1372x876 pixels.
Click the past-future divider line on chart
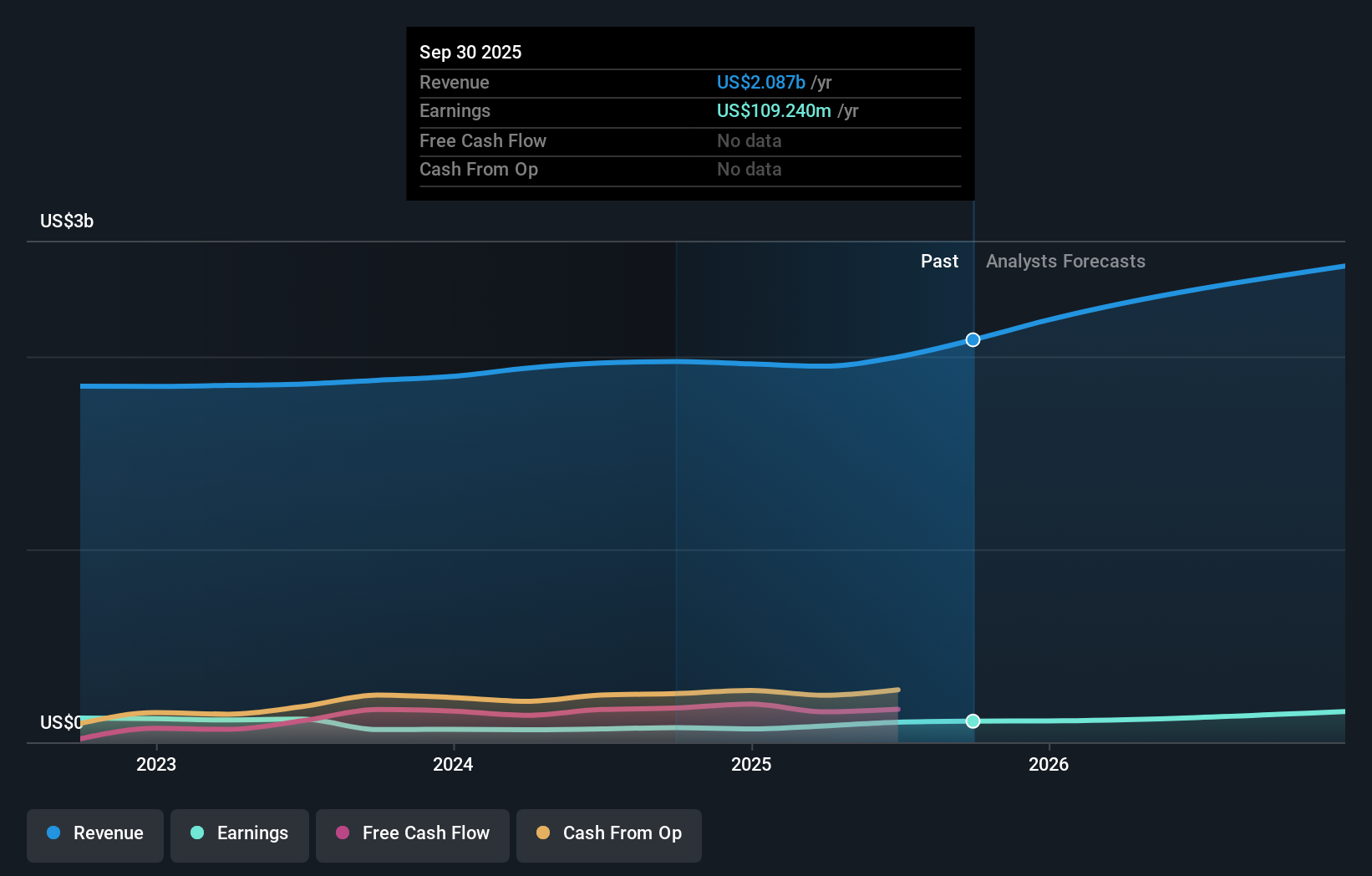tap(972, 502)
